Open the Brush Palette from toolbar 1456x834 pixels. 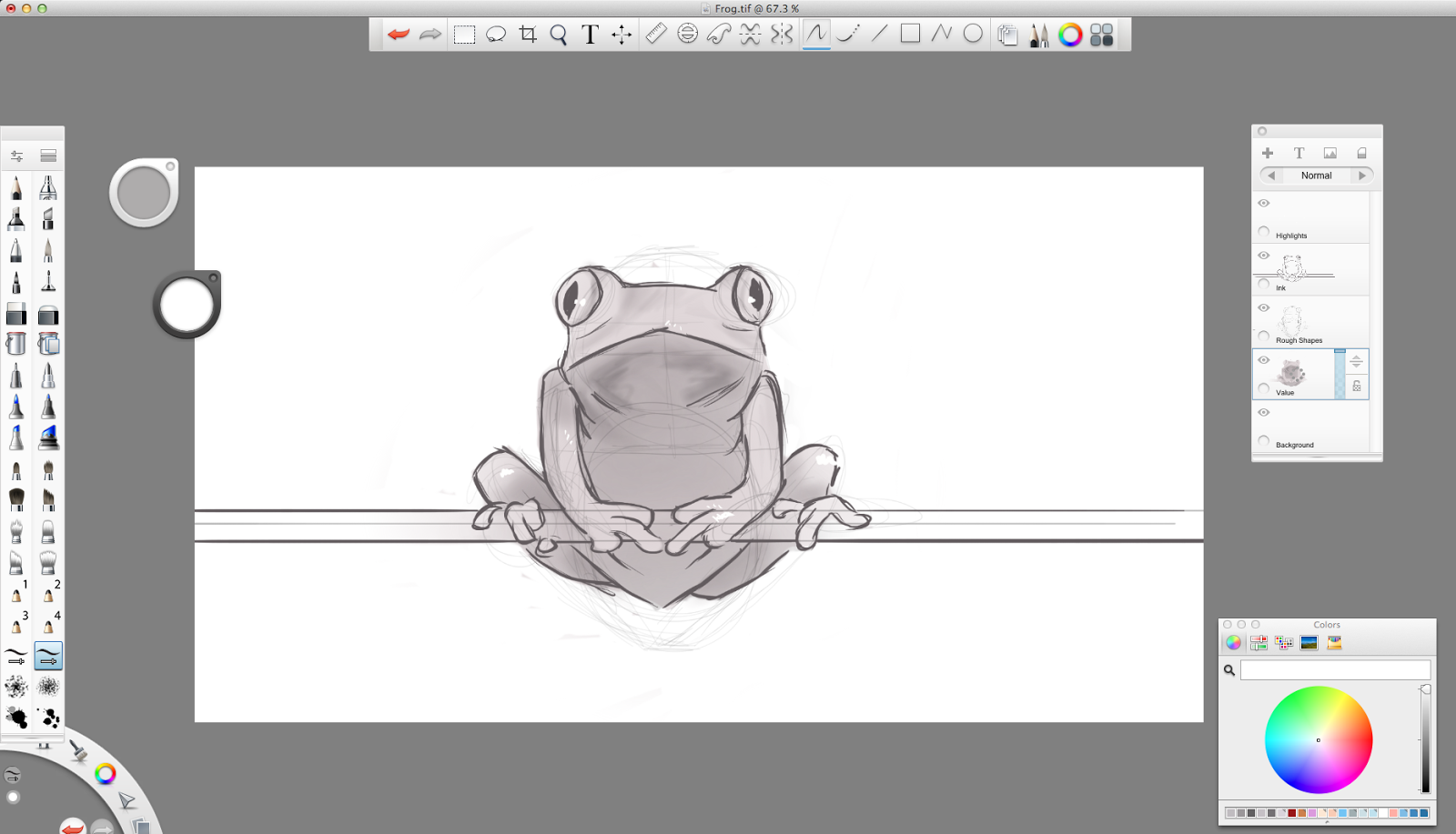(1039, 35)
